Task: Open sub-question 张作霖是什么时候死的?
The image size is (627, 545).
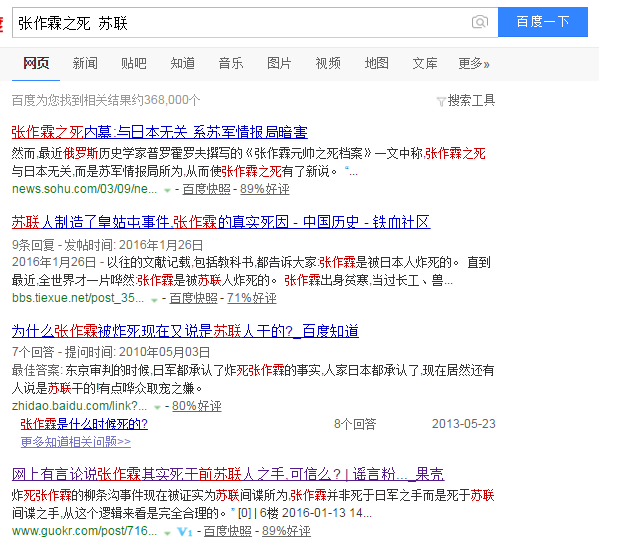Action: tap(84, 424)
